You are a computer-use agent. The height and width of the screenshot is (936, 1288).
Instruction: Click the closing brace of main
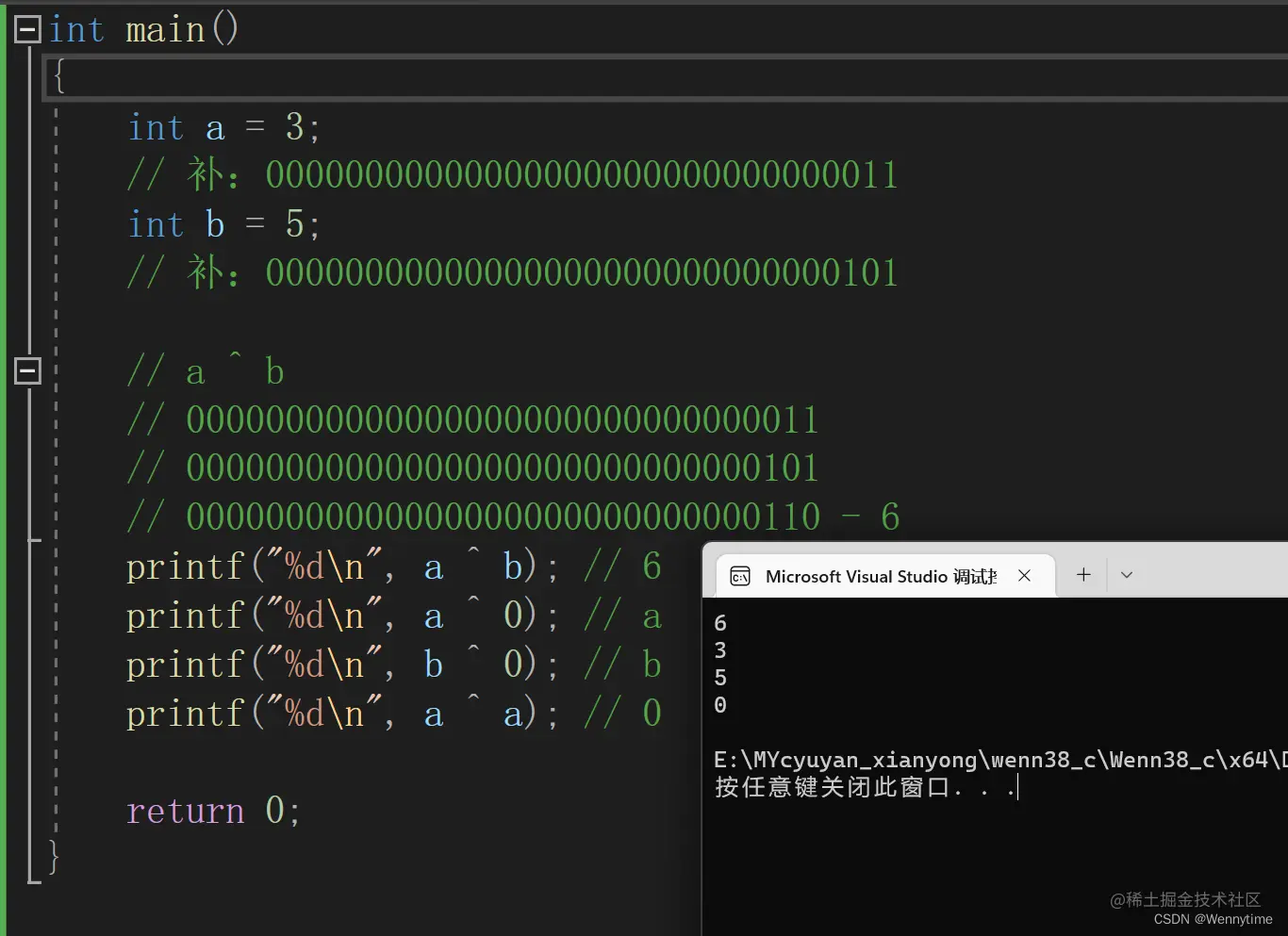(54, 857)
